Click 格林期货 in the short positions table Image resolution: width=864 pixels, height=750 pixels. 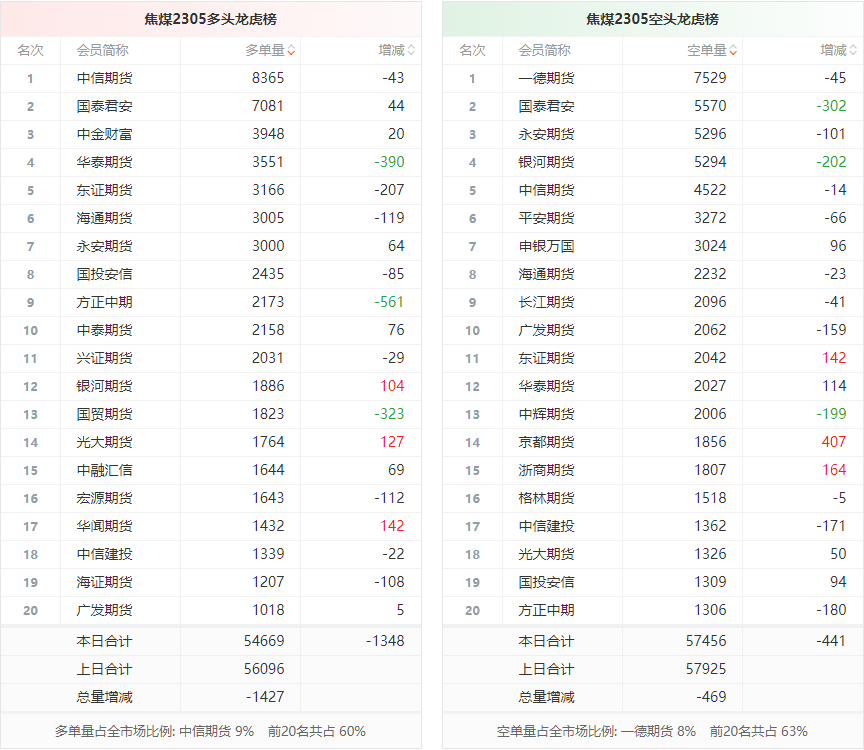pos(546,498)
